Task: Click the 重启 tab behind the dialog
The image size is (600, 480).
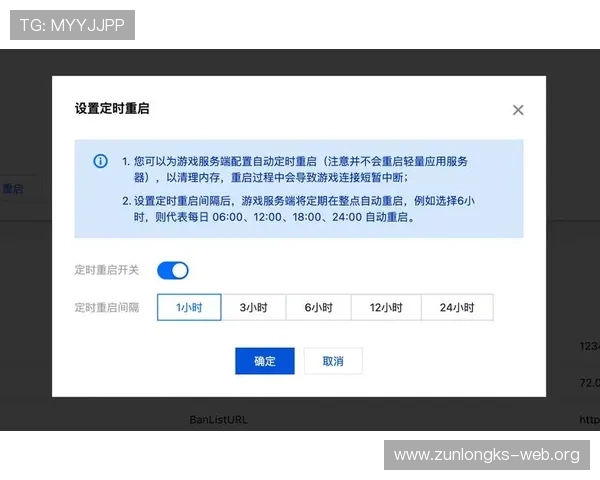Action: click(13, 189)
